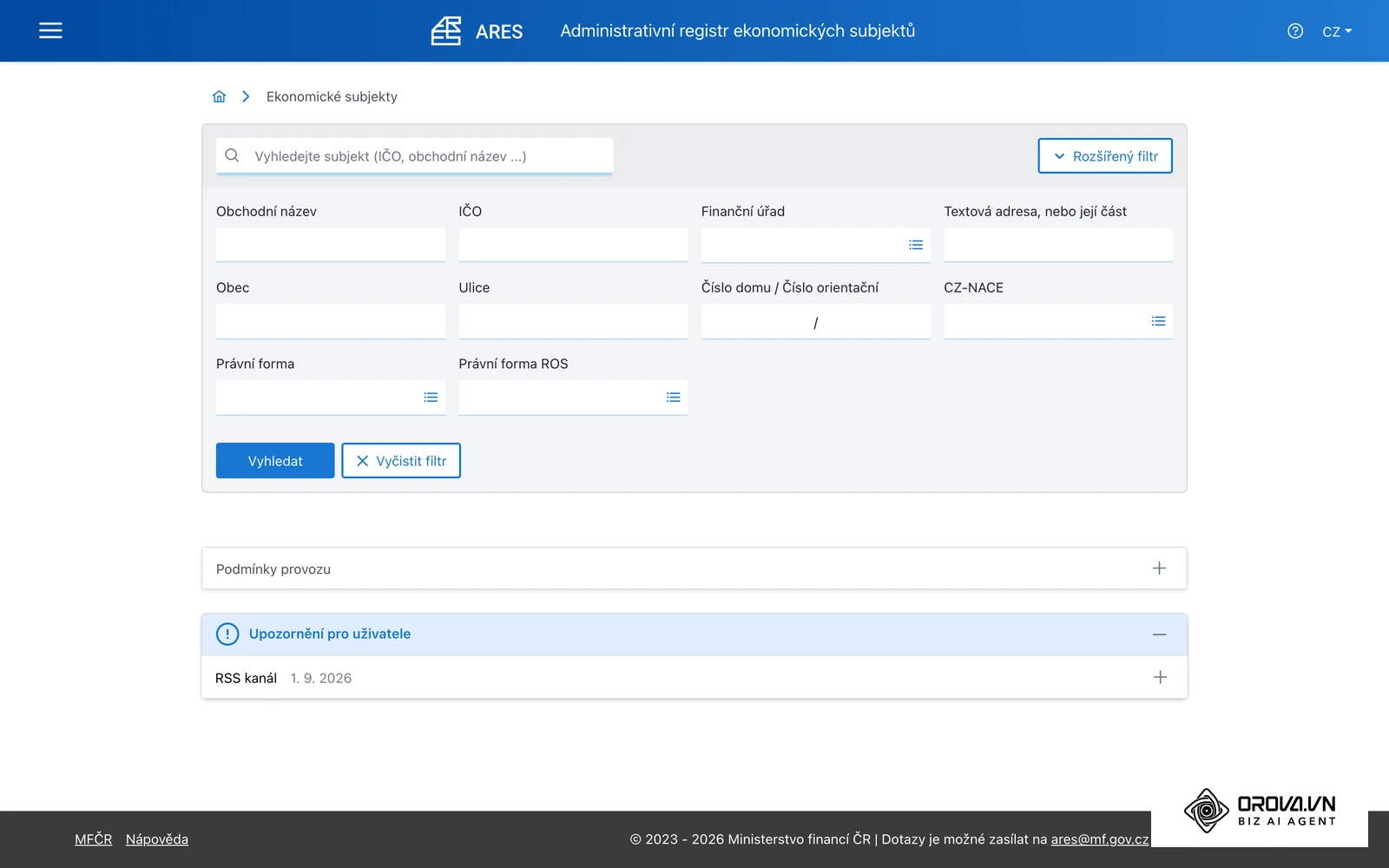This screenshot has height=868, width=1389.
Task: Open the Nápověda footer link
Action: pos(157,839)
